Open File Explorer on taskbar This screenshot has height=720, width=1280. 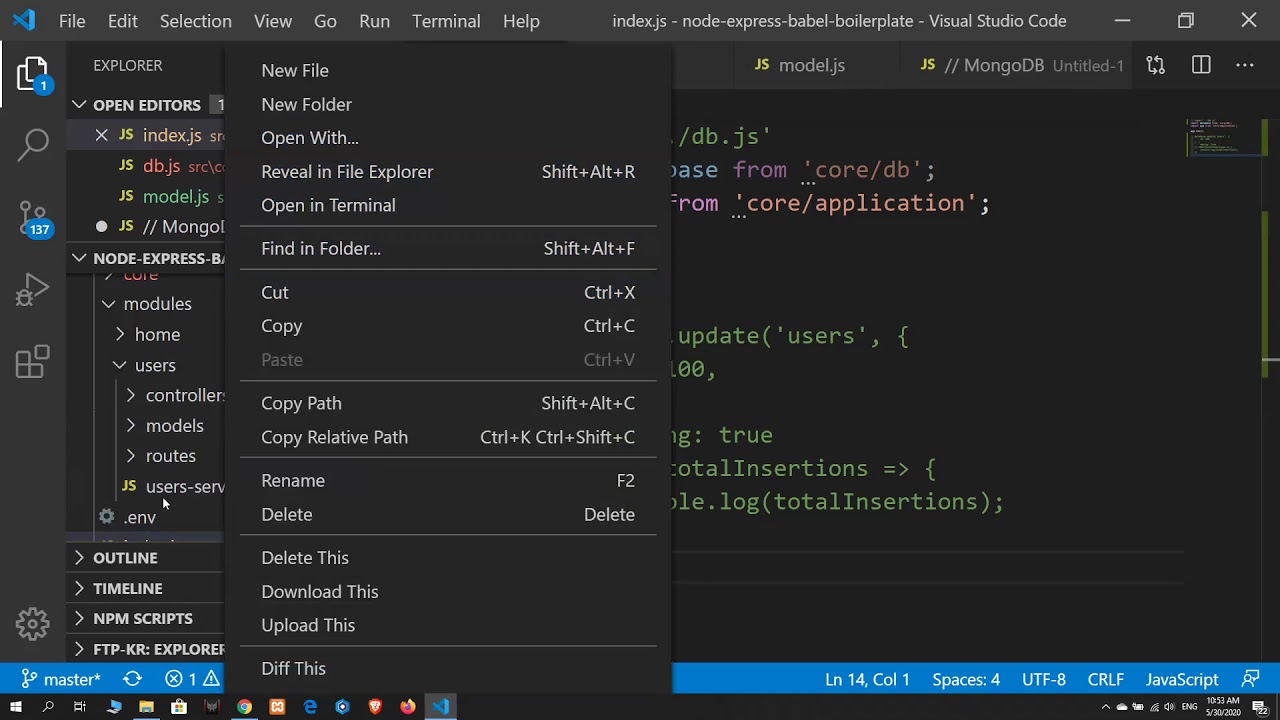pos(146,707)
